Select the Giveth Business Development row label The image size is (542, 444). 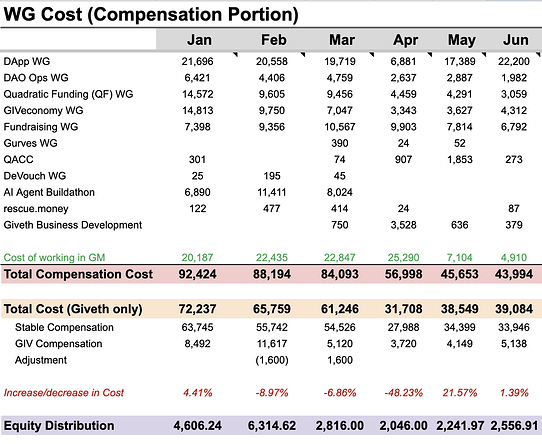73,225
